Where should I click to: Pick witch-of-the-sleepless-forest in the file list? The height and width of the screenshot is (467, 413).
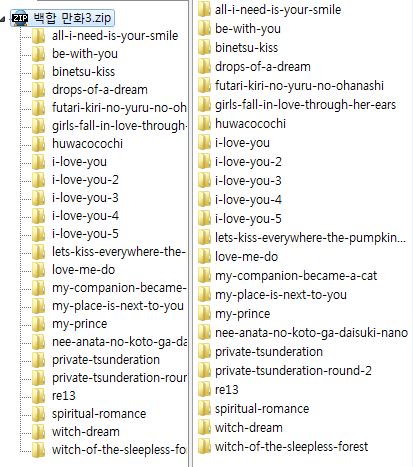coord(291,447)
